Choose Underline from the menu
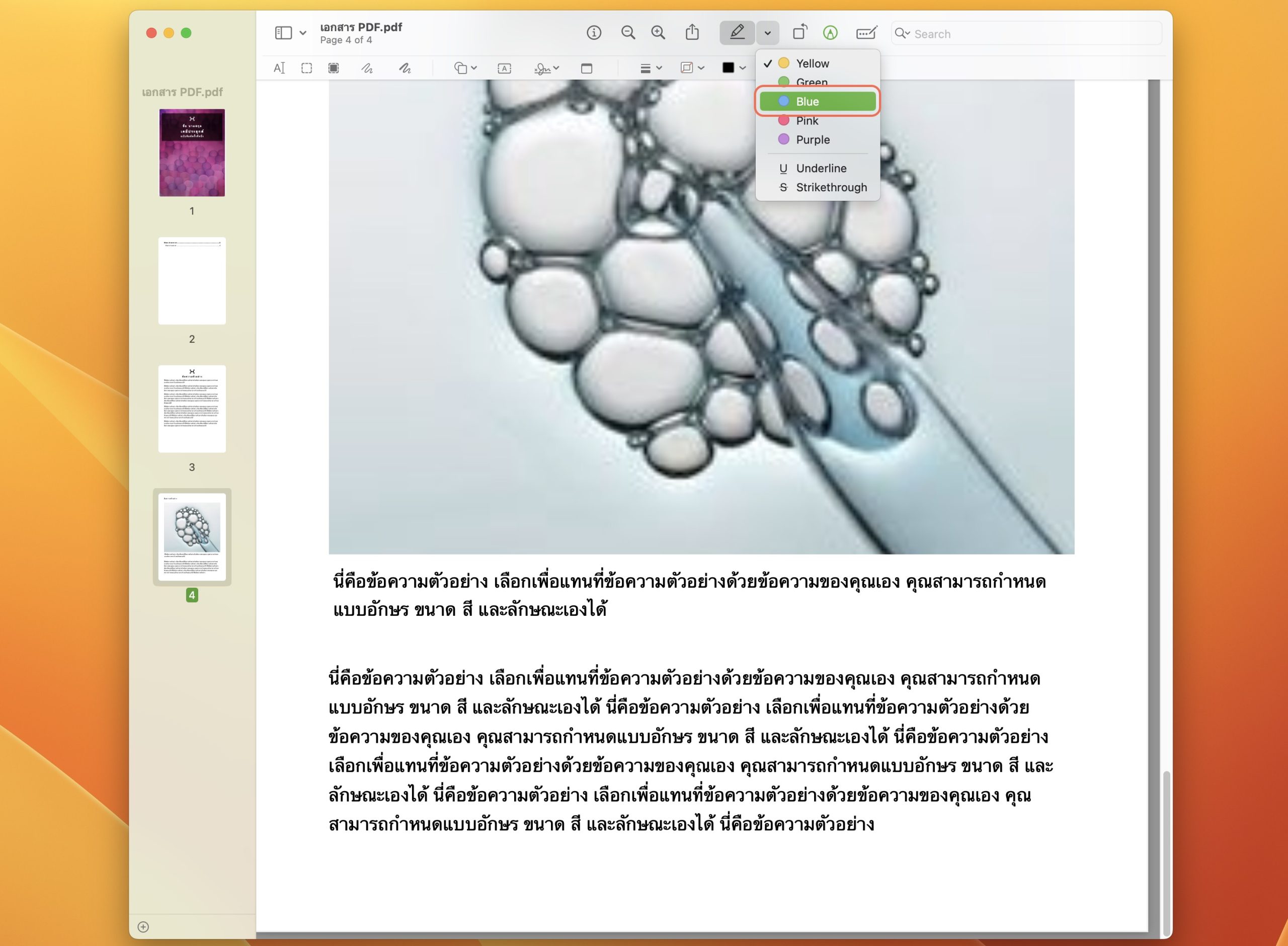 click(x=820, y=169)
